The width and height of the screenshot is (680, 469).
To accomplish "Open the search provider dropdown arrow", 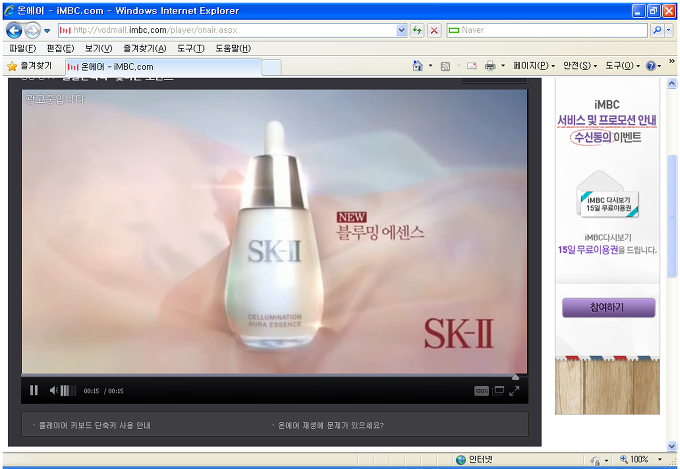I will click(669, 30).
